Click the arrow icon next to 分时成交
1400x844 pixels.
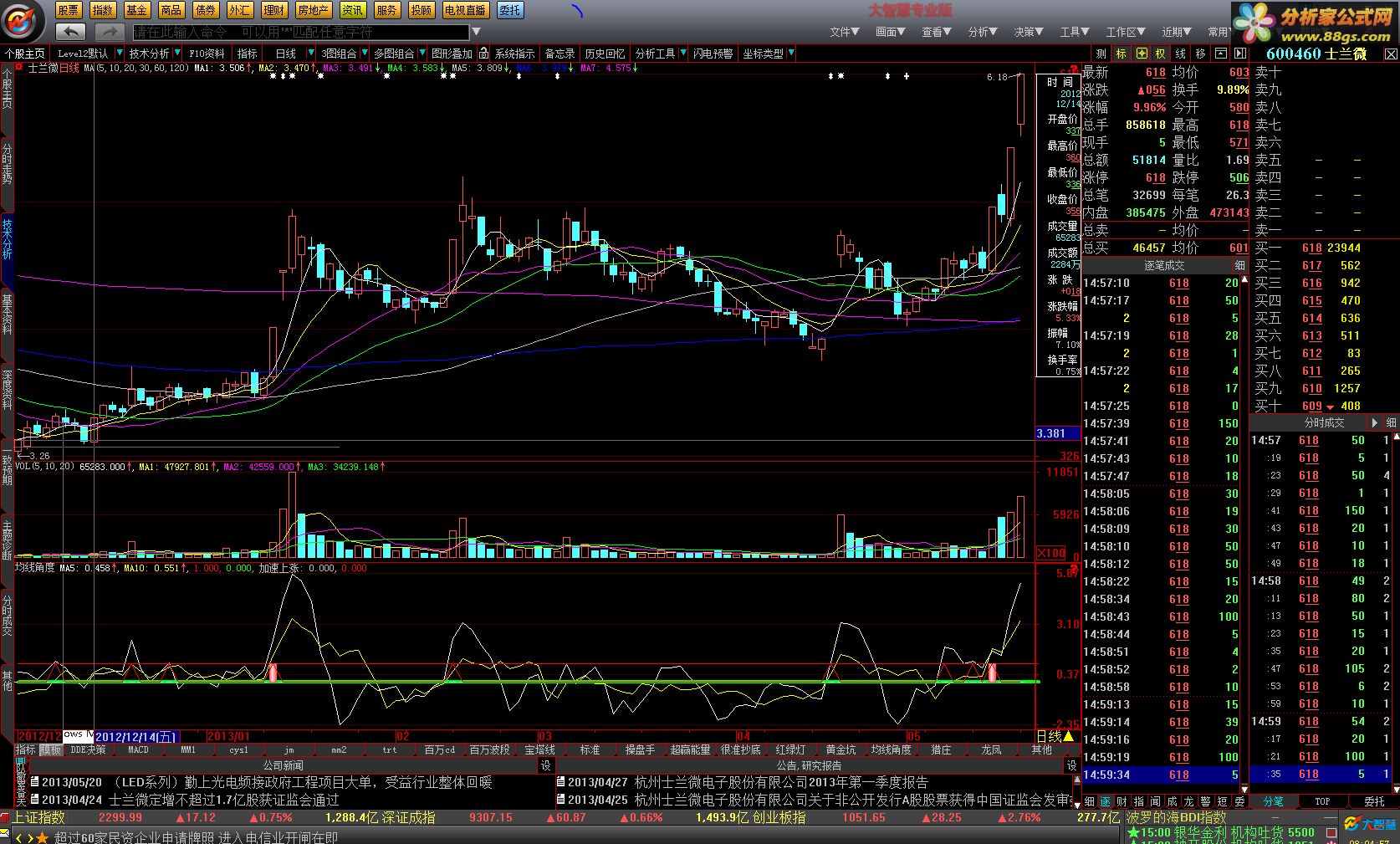(1374, 423)
